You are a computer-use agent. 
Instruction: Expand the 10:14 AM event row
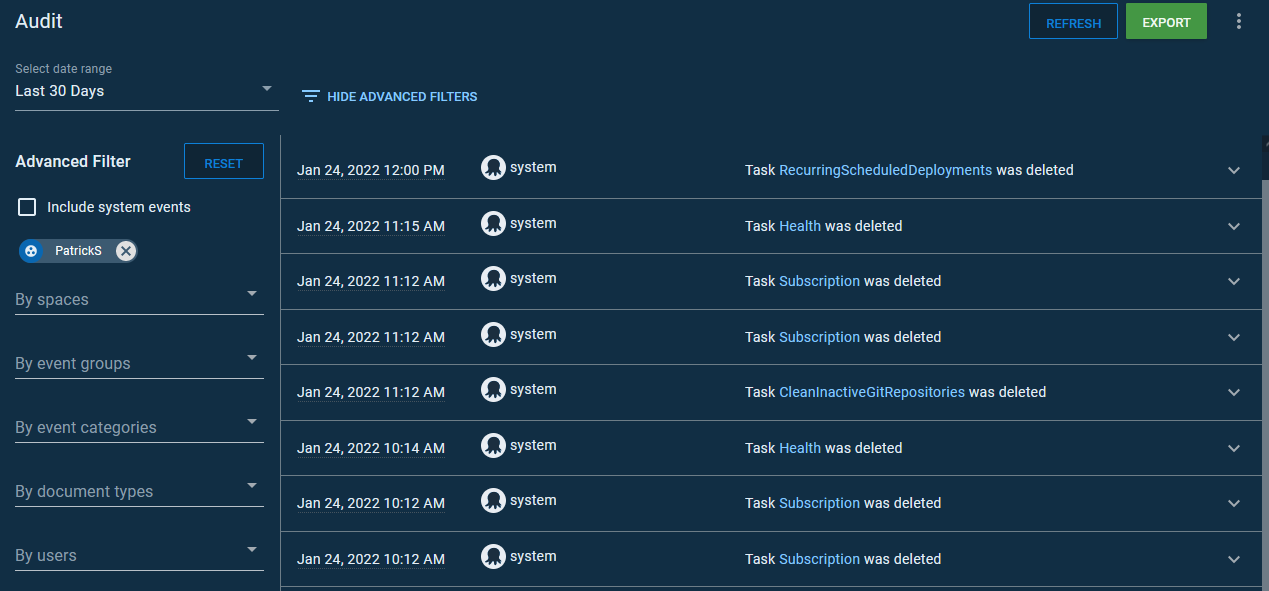click(1234, 448)
